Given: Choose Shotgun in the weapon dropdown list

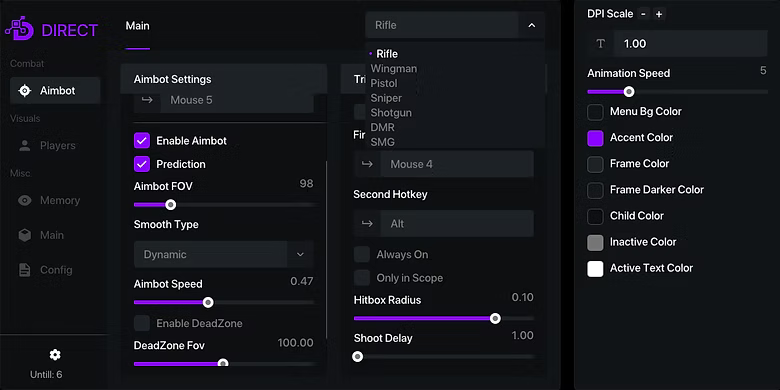Looking at the screenshot, I should point(391,113).
